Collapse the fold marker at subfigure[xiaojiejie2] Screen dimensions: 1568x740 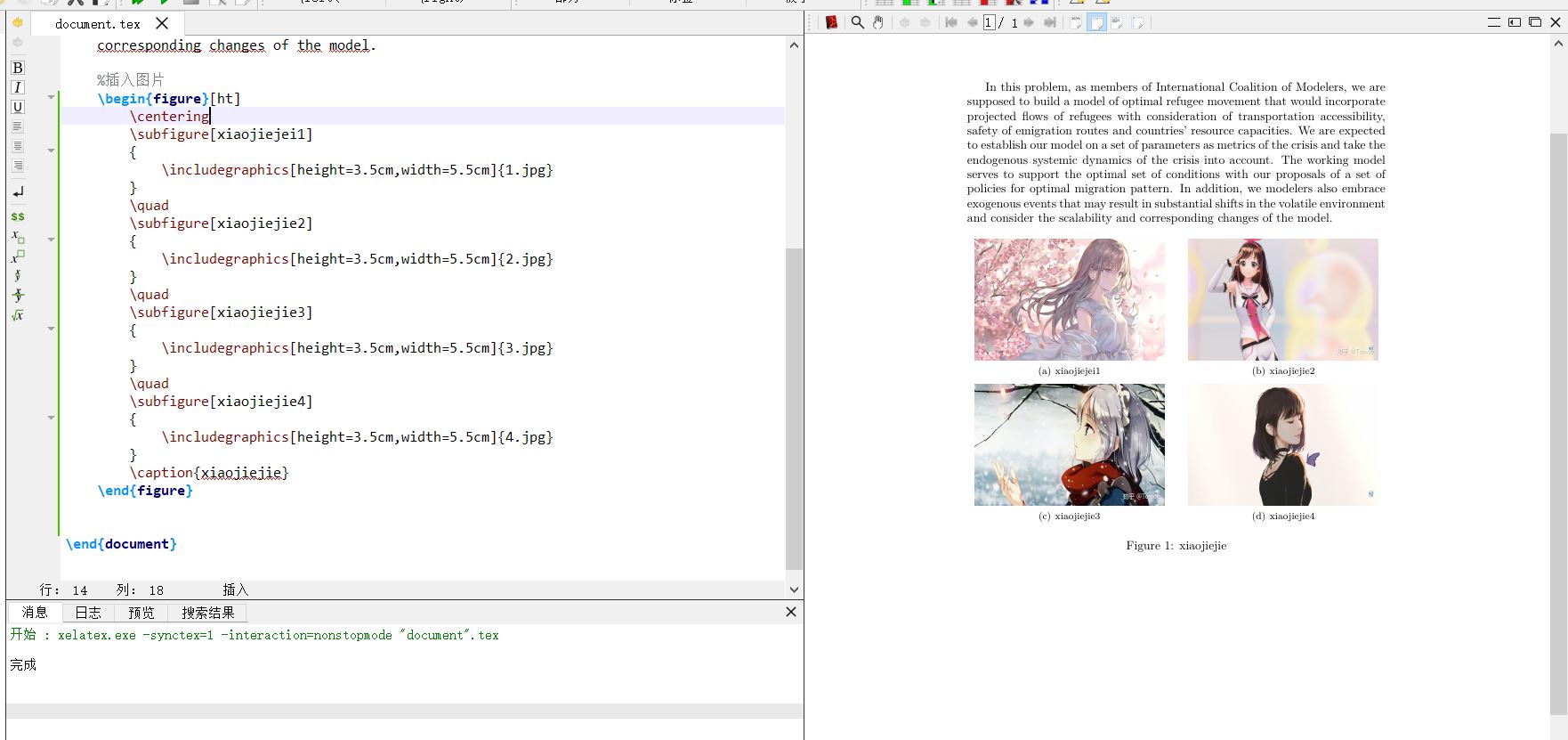51,240
